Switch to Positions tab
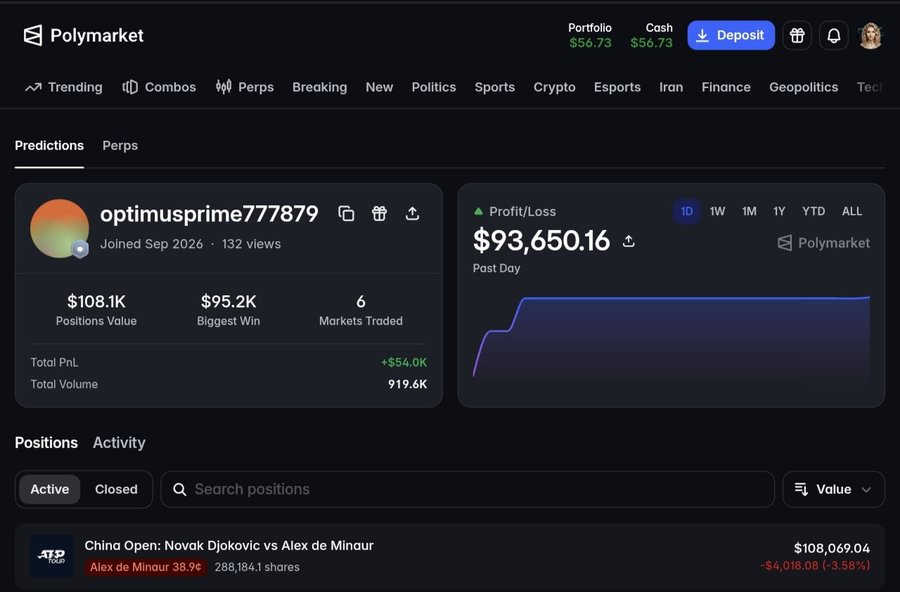 [x=46, y=443]
